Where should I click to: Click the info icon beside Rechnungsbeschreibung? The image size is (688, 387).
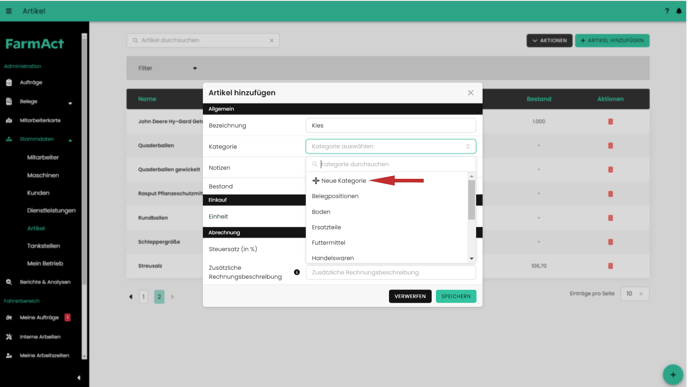click(297, 272)
